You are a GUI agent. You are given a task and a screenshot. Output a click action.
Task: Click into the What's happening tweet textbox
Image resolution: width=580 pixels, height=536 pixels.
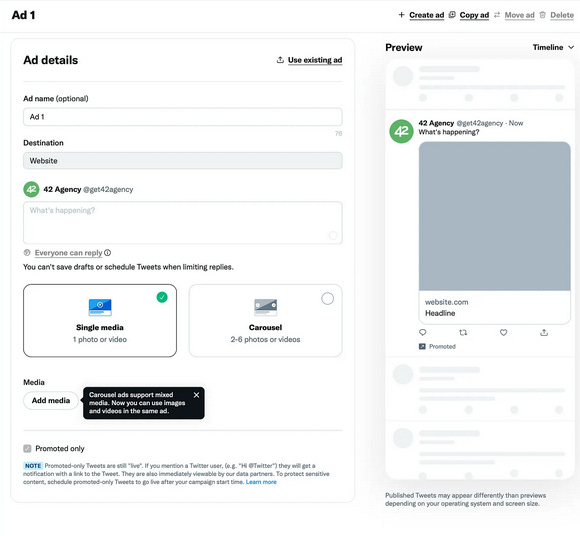(183, 223)
